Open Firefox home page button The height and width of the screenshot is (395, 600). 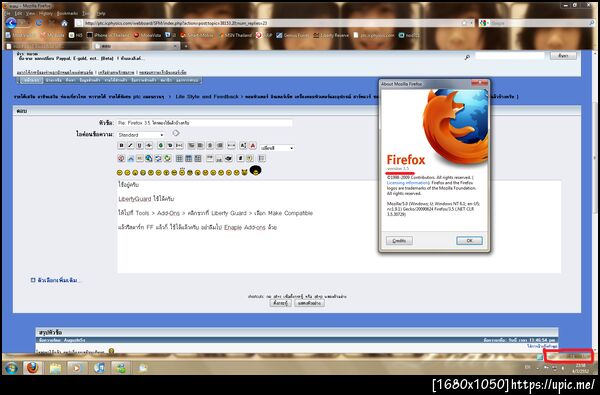coord(64,23)
